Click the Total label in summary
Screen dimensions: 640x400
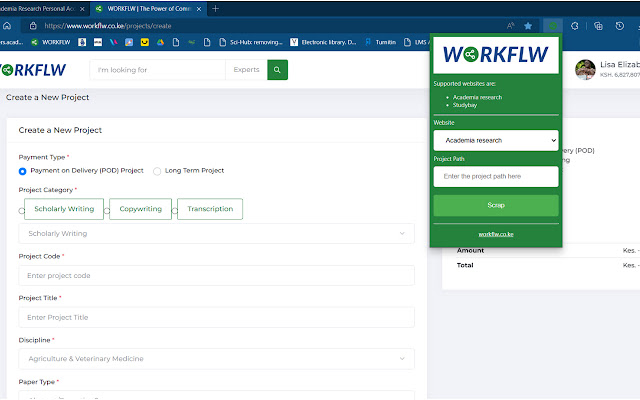pos(465,265)
